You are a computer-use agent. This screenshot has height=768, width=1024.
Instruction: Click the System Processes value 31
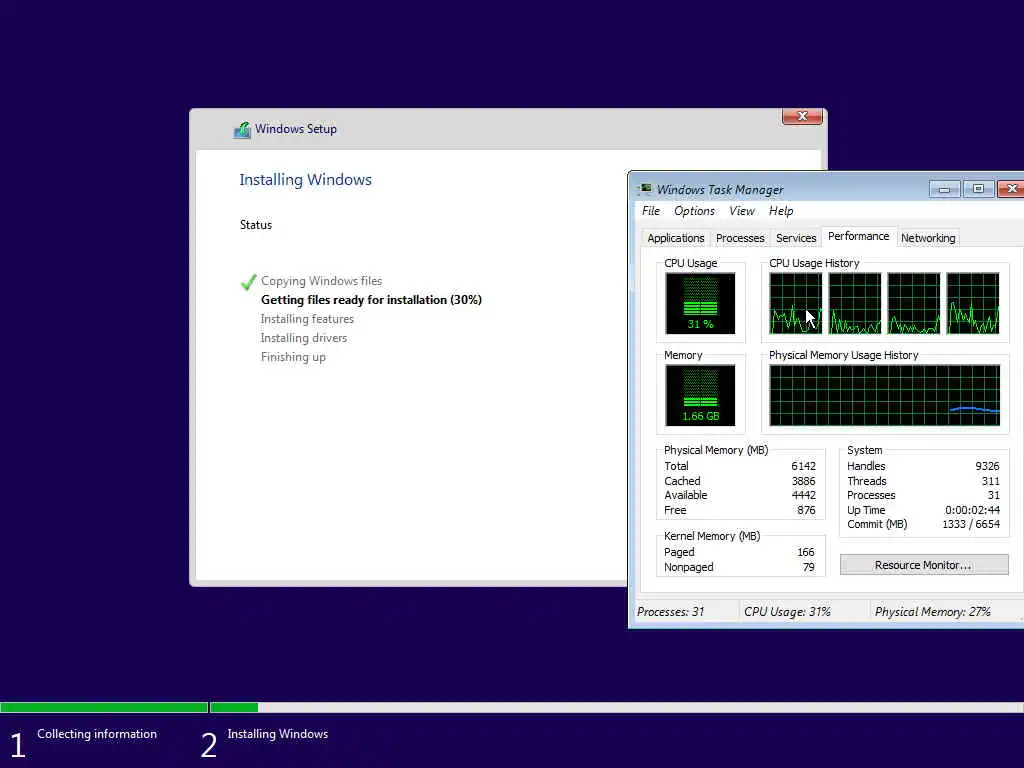993,496
